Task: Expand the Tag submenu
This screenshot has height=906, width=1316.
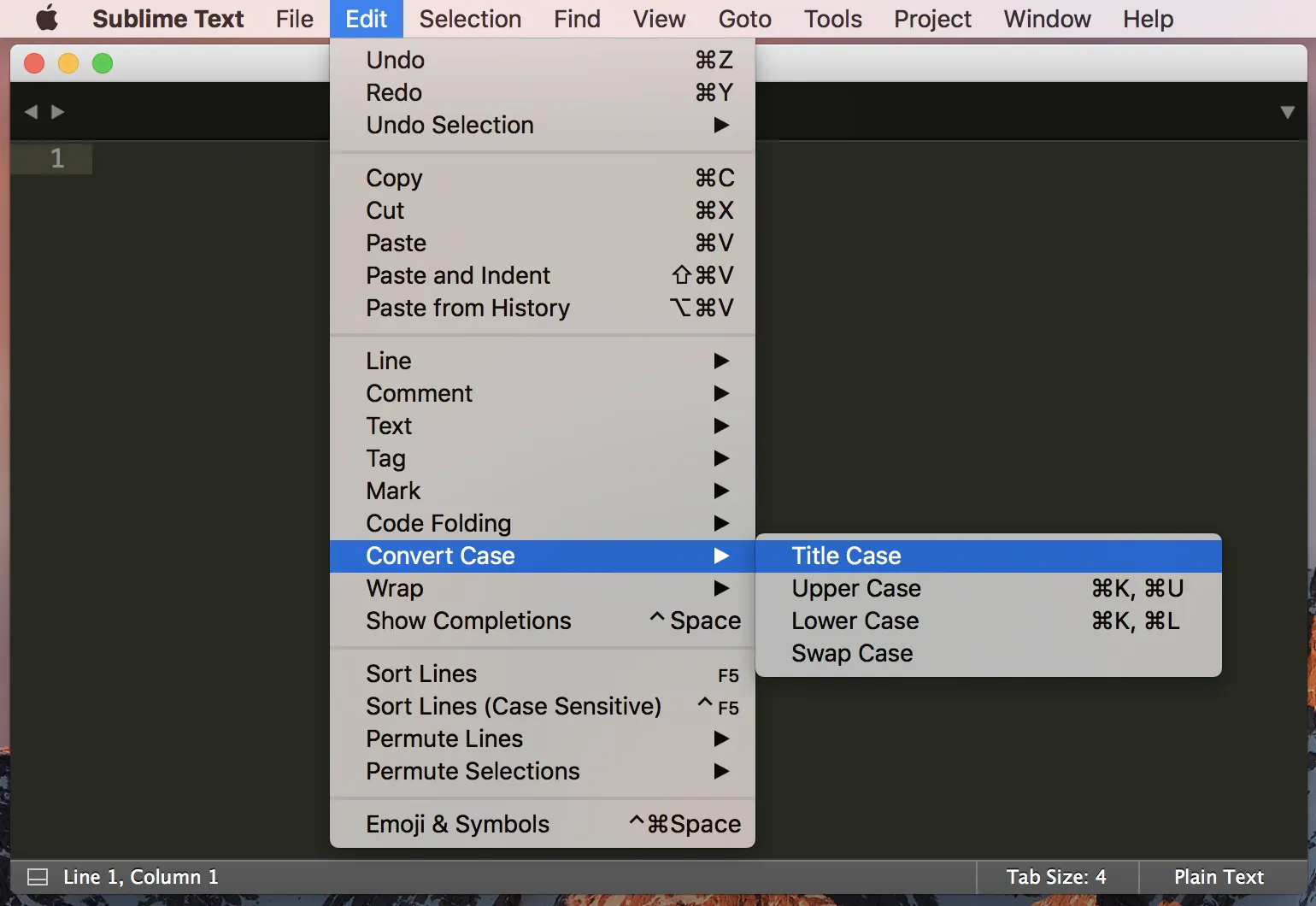Action: (543, 458)
